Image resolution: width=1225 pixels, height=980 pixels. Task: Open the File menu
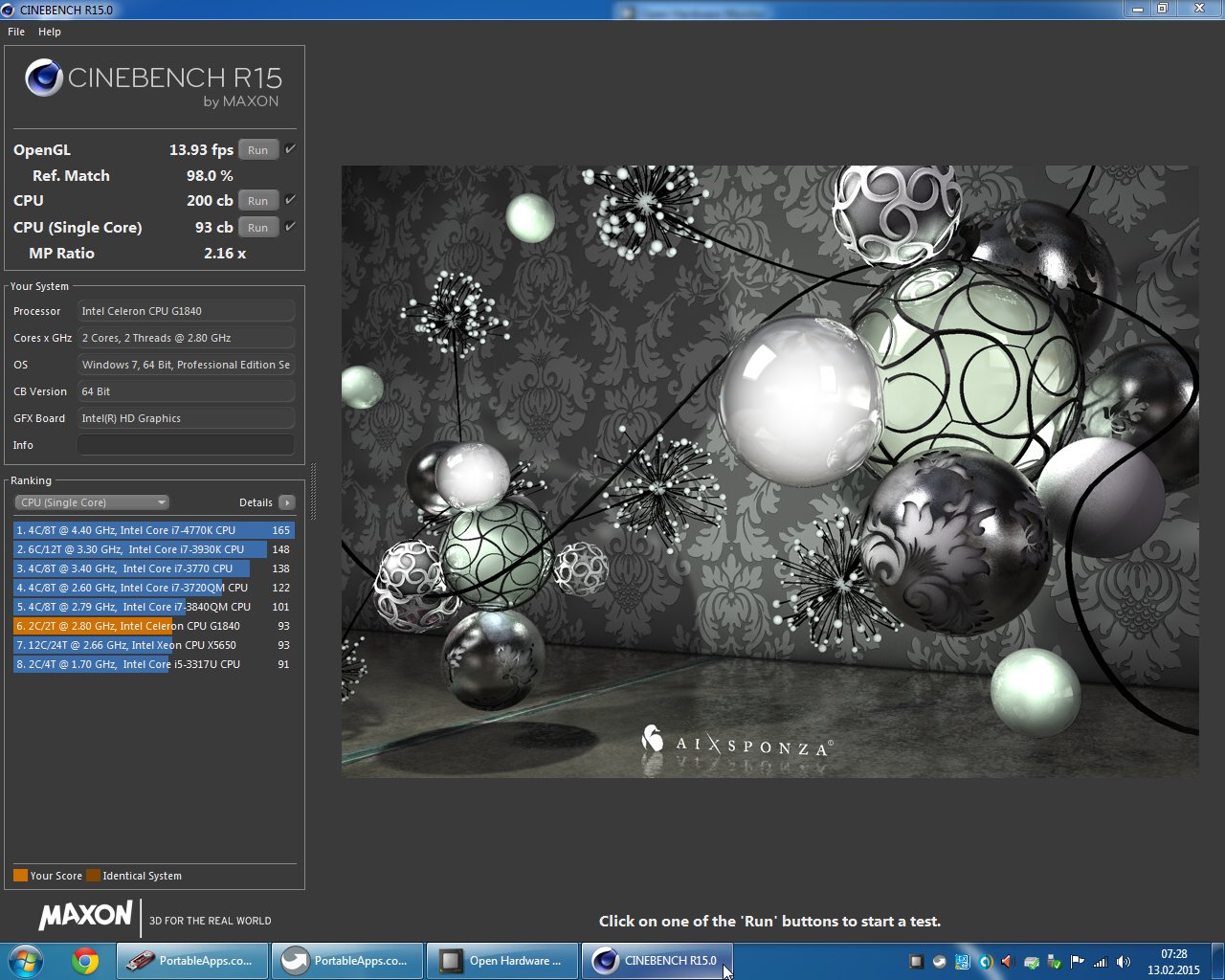click(x=16, y=32)
